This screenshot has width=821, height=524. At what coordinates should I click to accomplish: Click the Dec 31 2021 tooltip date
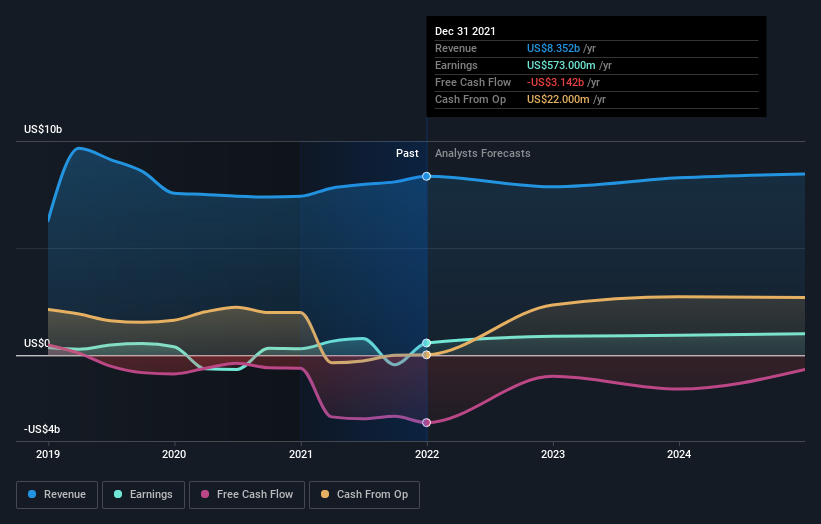[465, 31]
